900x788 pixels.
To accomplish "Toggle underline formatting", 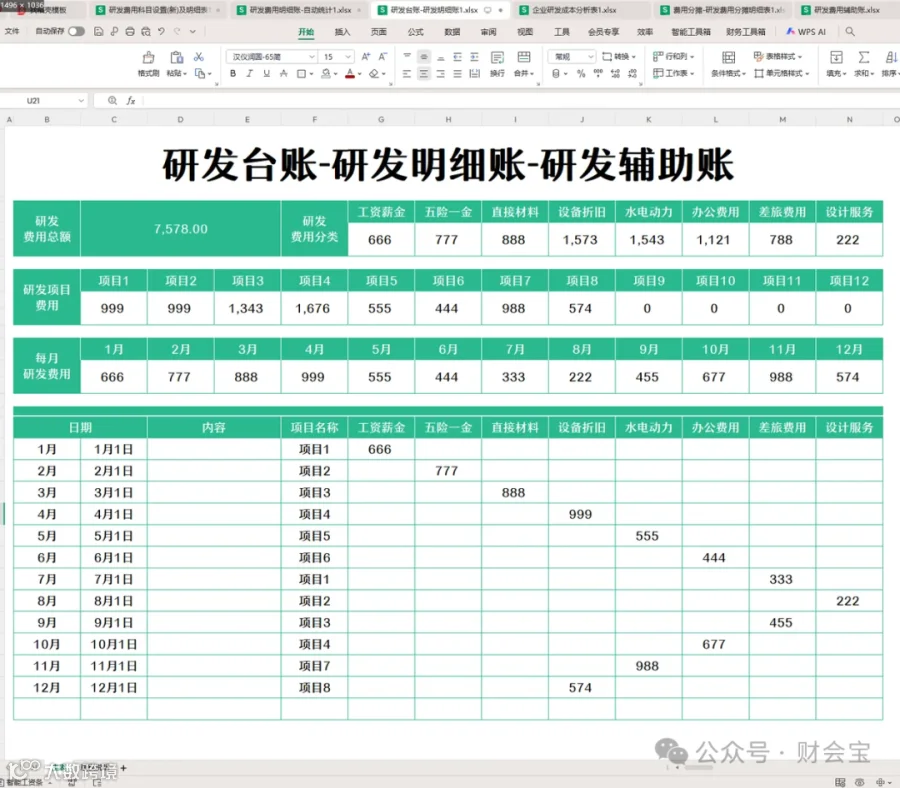I will coord(266,73).
